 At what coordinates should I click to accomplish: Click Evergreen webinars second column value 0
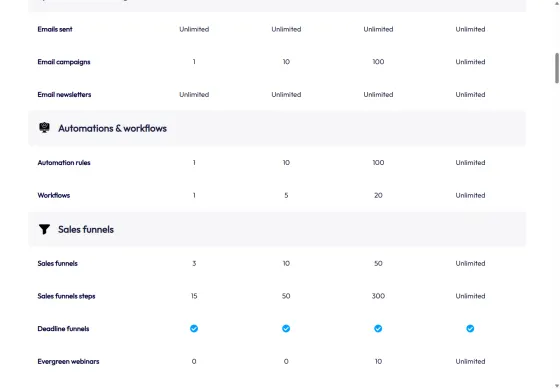pos(286,361)
